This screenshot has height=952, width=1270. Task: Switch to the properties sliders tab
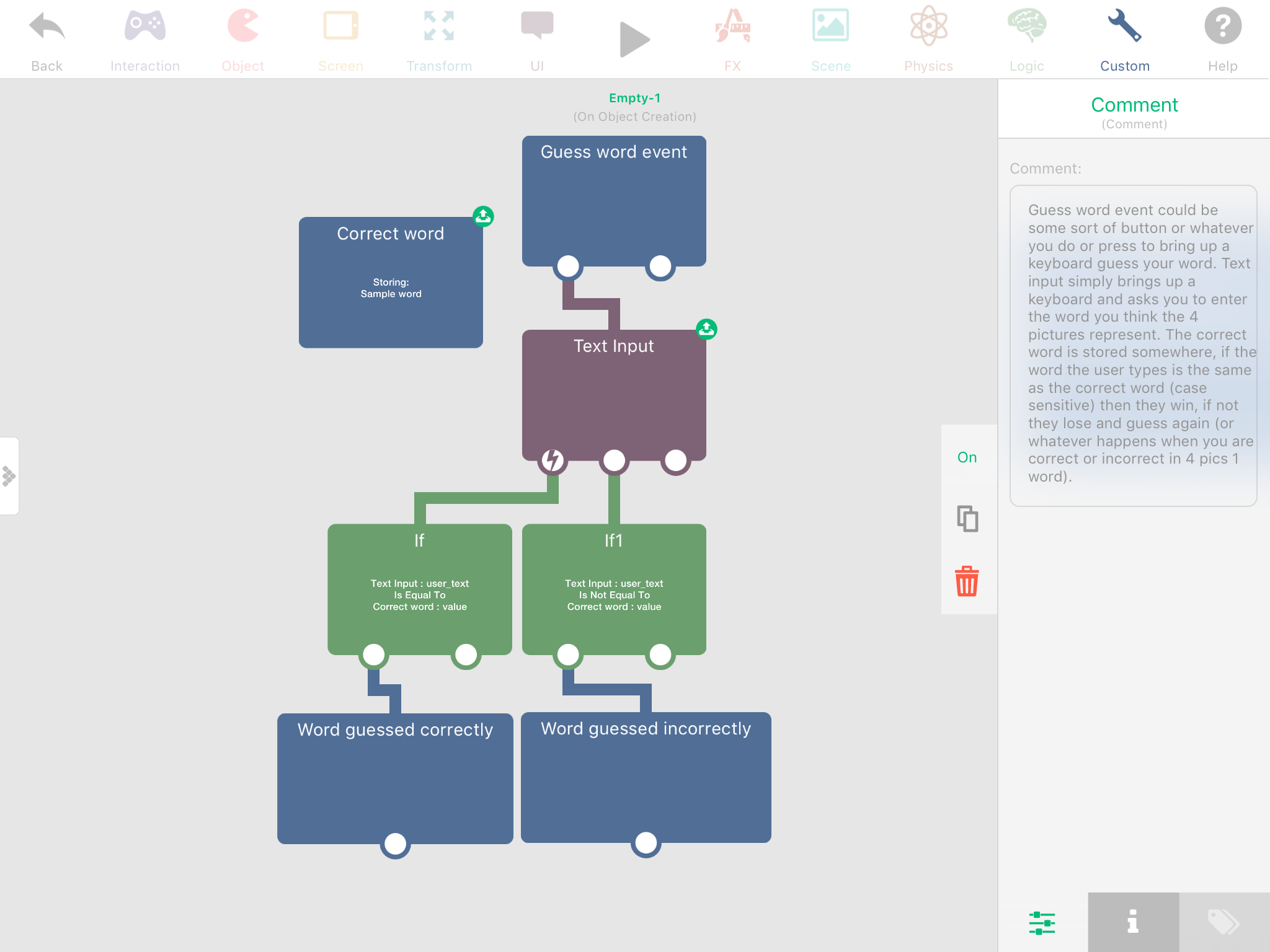[1042, 922]
